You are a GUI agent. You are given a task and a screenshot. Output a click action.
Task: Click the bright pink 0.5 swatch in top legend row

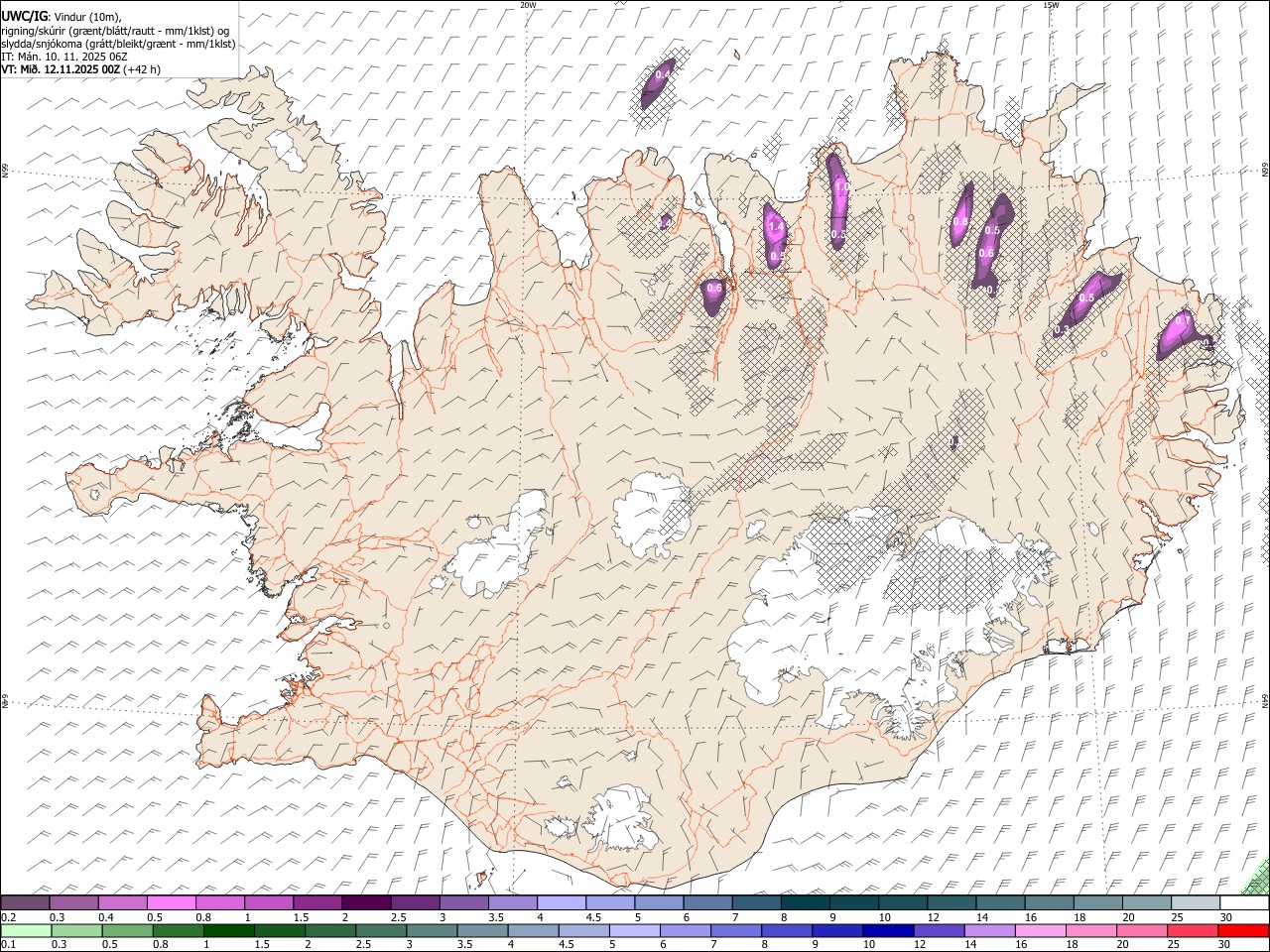(x=171, y=902)
